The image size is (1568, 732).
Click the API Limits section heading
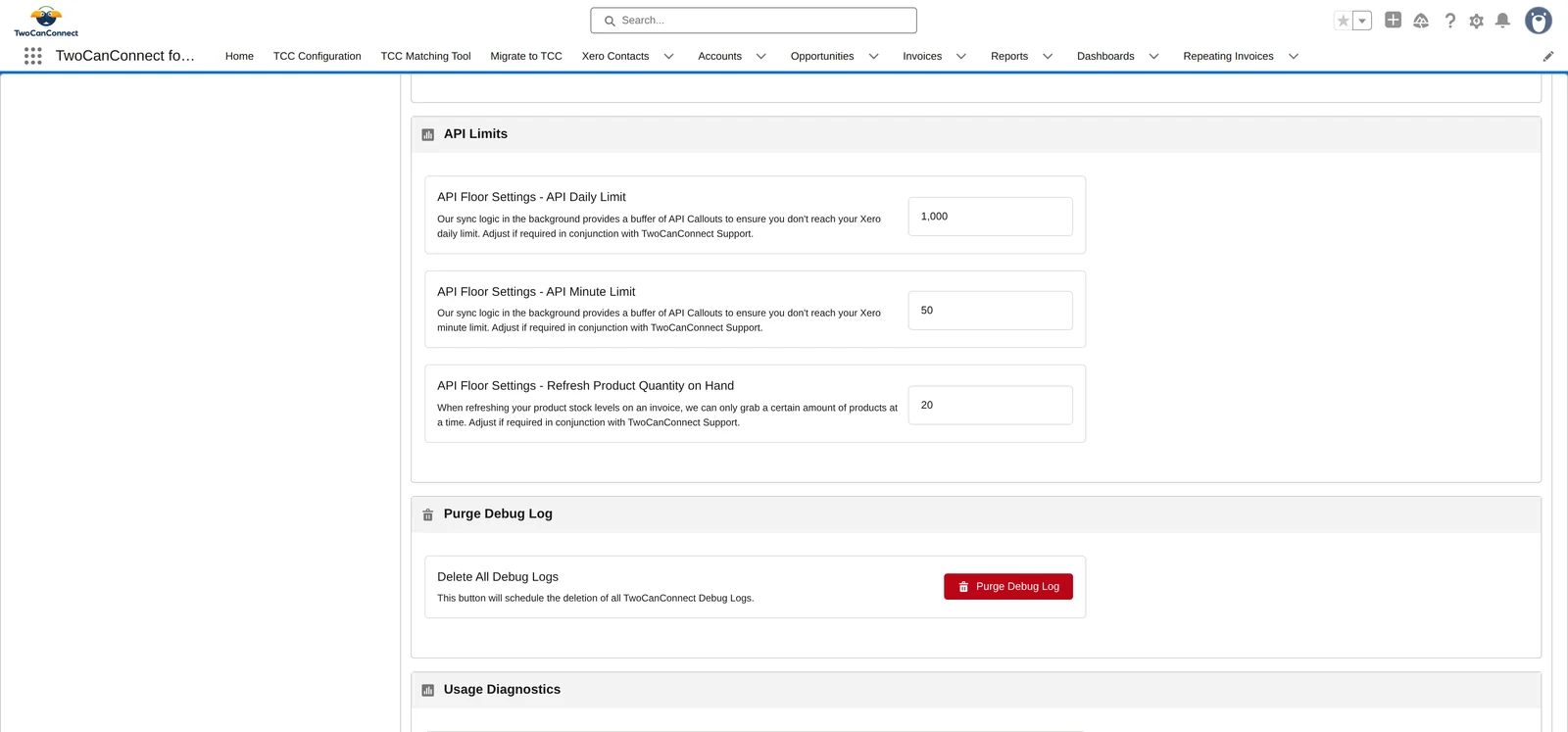pyautogui.click(x=475, y=134)
